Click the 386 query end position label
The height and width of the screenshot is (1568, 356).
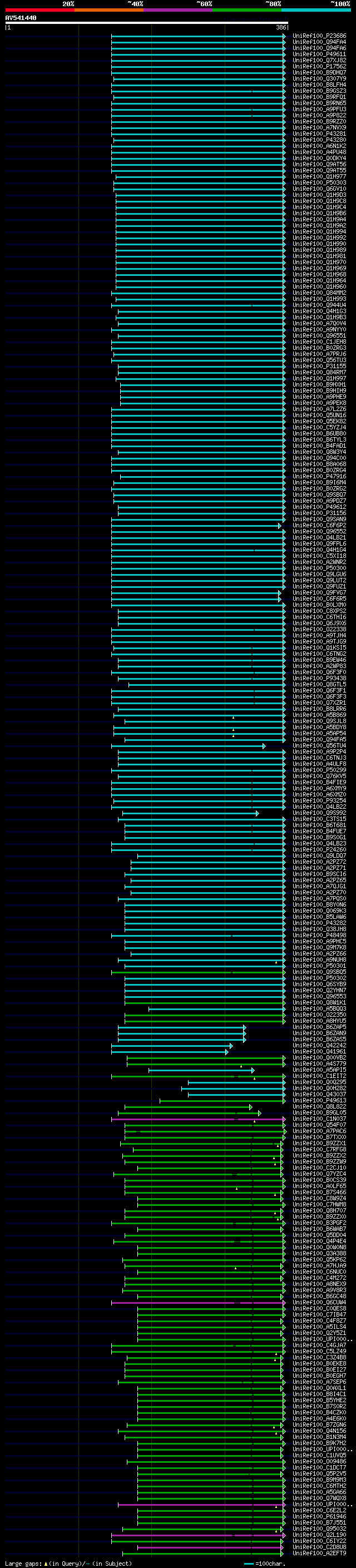281,27
